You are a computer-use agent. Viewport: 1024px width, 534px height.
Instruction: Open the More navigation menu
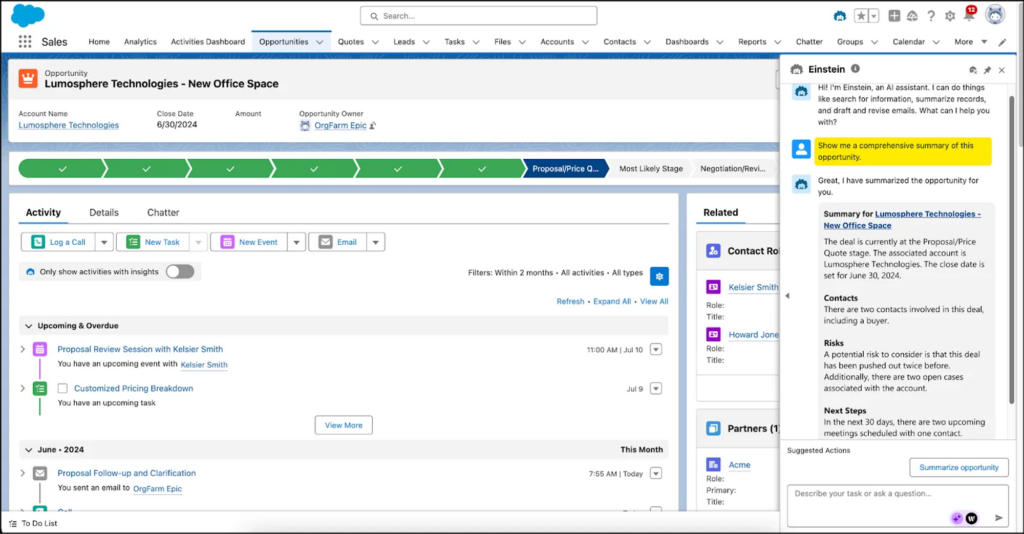pyautogui.click(x=970, y=42)
